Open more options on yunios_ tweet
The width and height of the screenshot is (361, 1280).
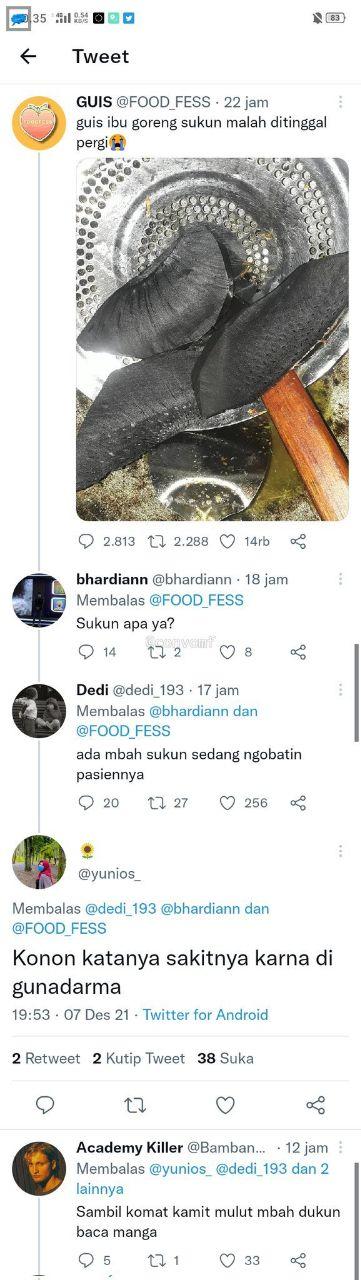coord(340,851)
